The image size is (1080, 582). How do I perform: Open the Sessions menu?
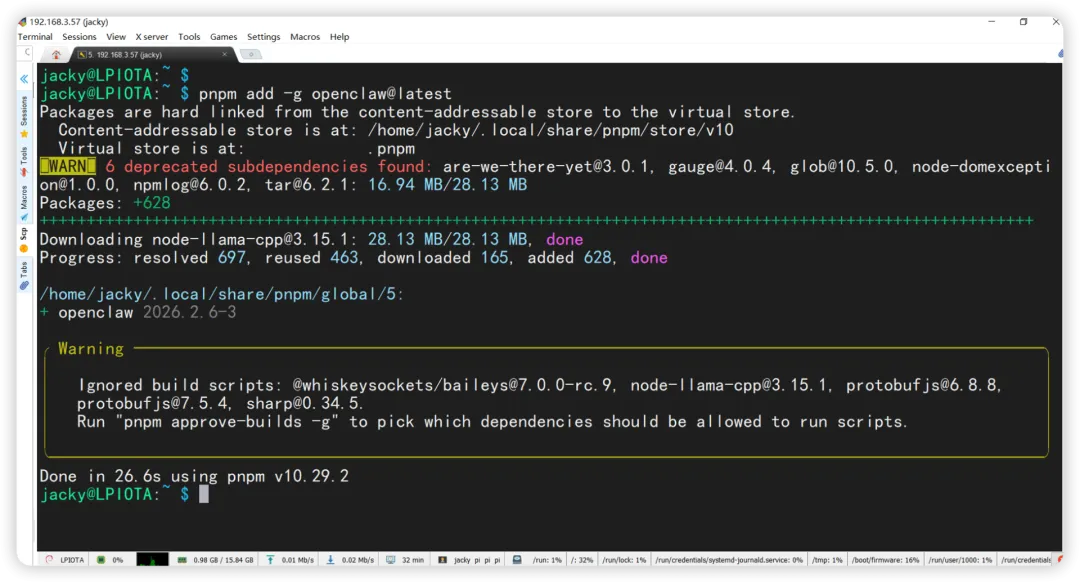[x=79, y=37]
